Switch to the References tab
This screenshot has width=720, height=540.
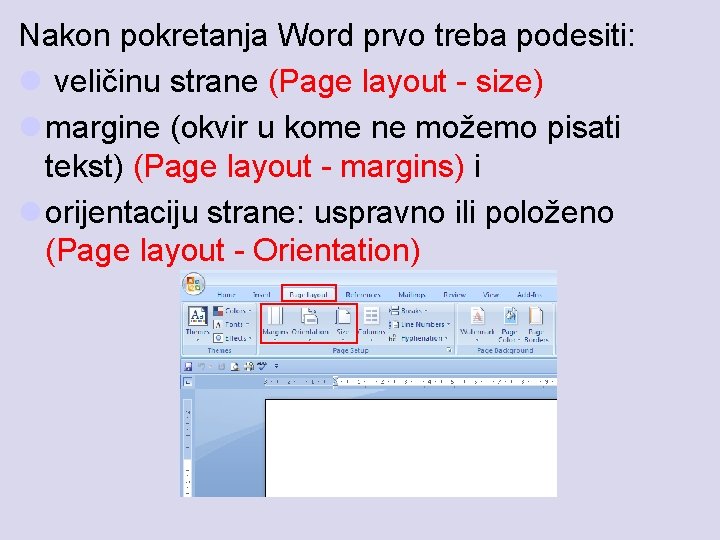tap(363, 294)
